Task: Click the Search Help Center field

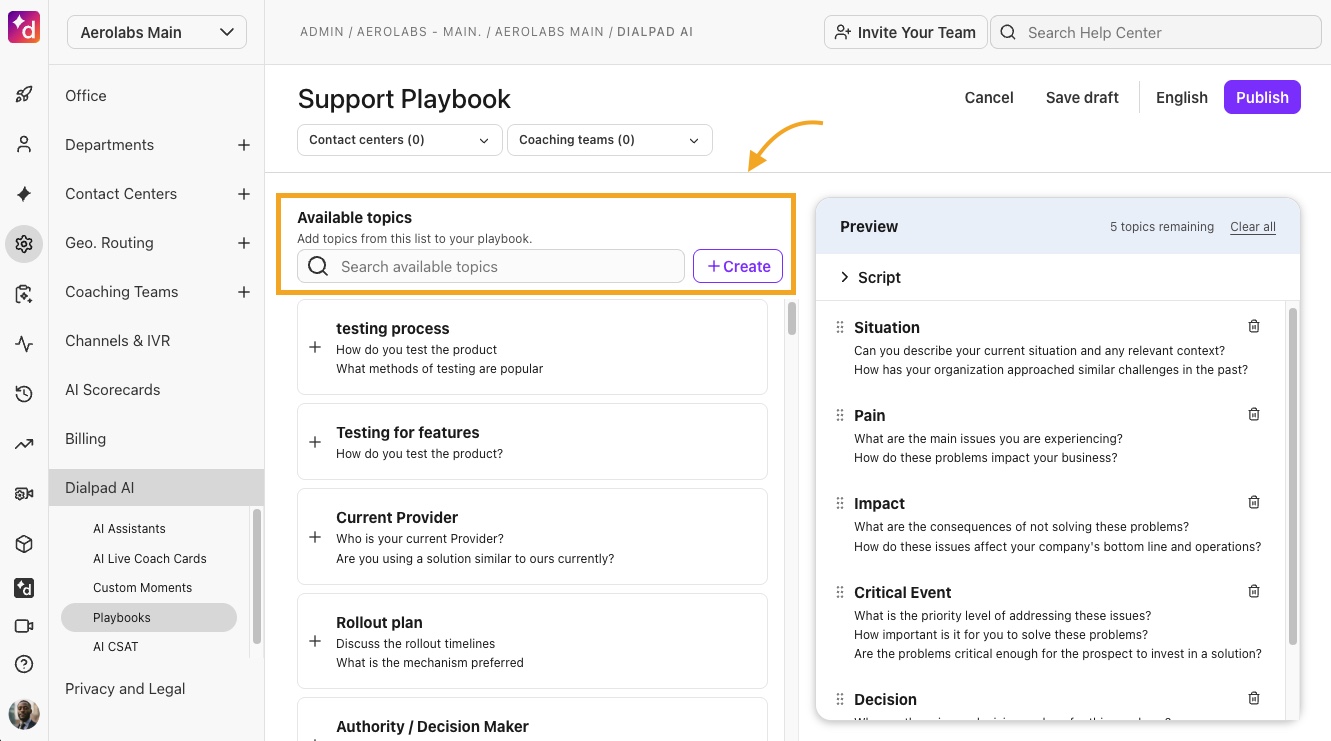Action: tap(1155, 32)
